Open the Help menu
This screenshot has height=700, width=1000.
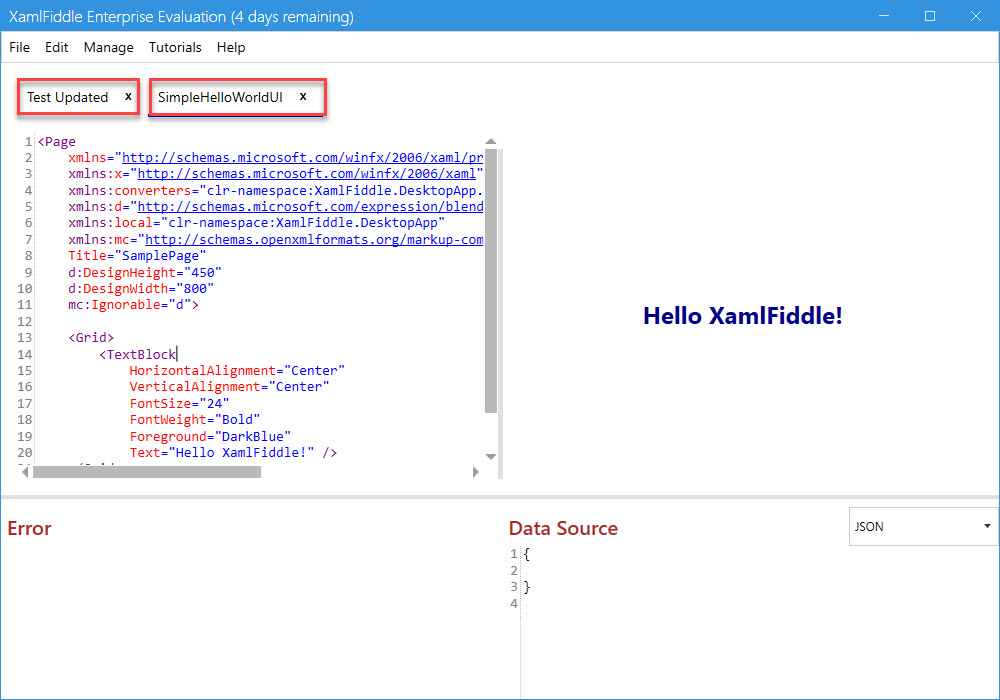point(230,47)
